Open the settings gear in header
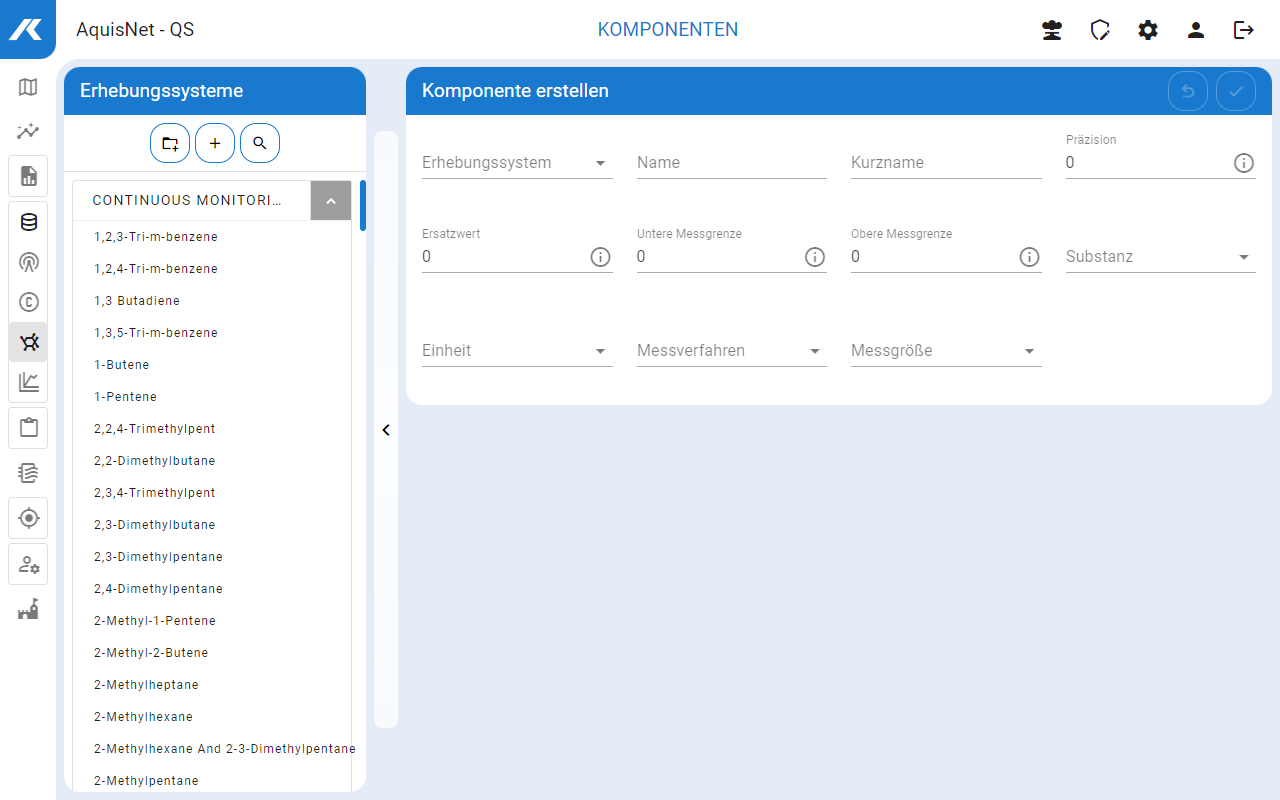This screenshot has height=800, width=1280. pos(1148,30)
